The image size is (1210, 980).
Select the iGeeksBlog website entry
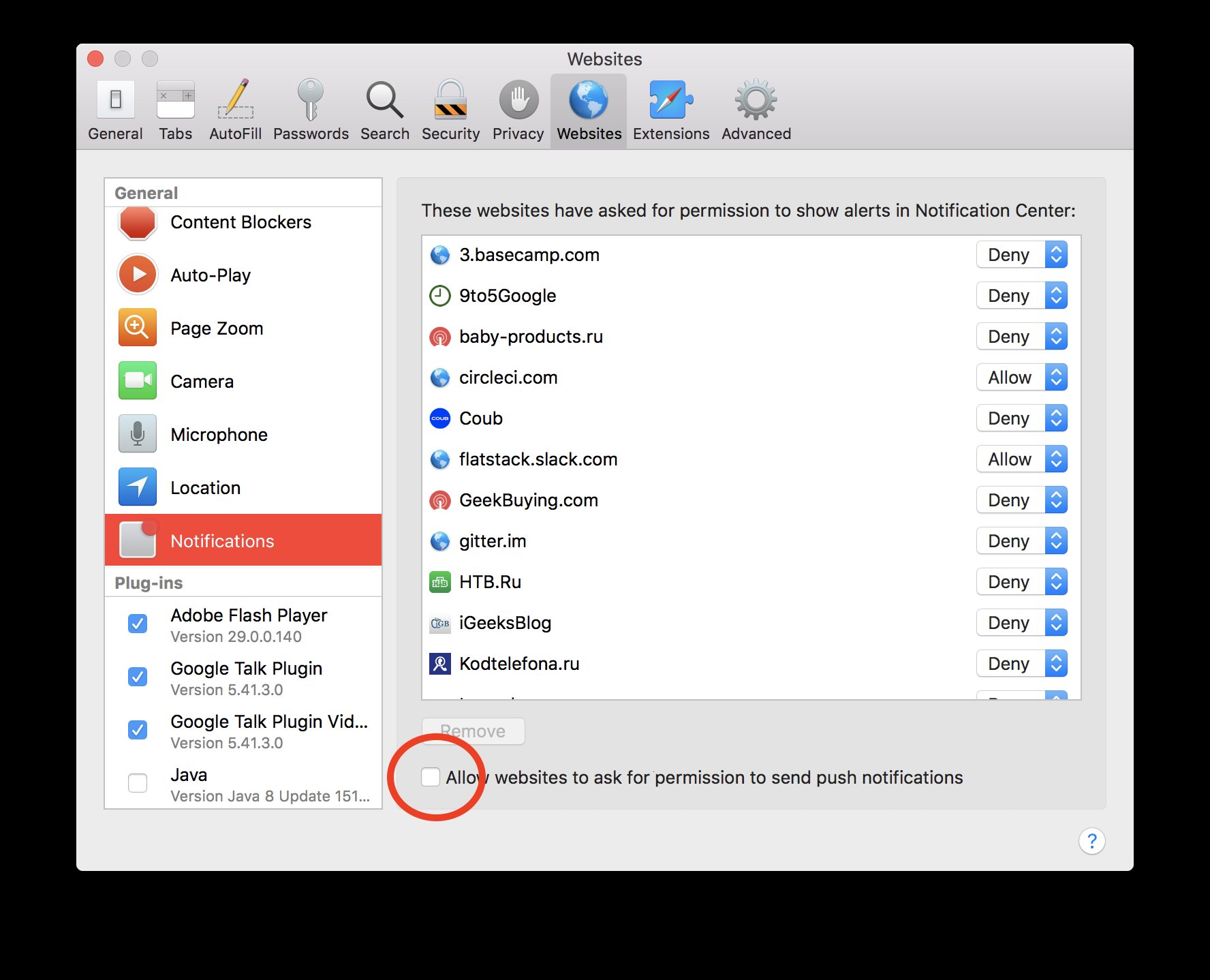coord(751,623)
